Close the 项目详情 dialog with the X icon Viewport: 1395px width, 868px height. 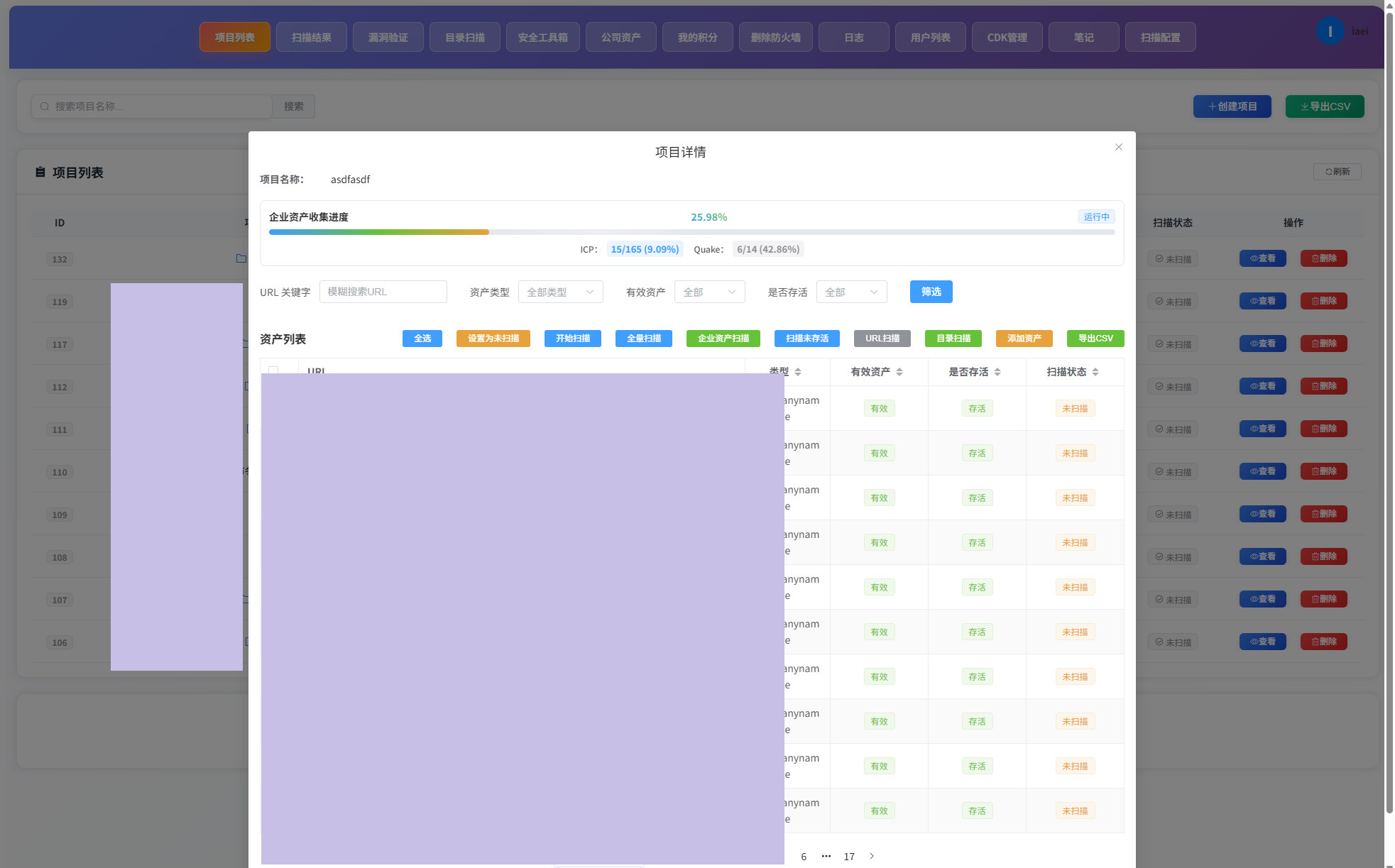coord(1119,147)
